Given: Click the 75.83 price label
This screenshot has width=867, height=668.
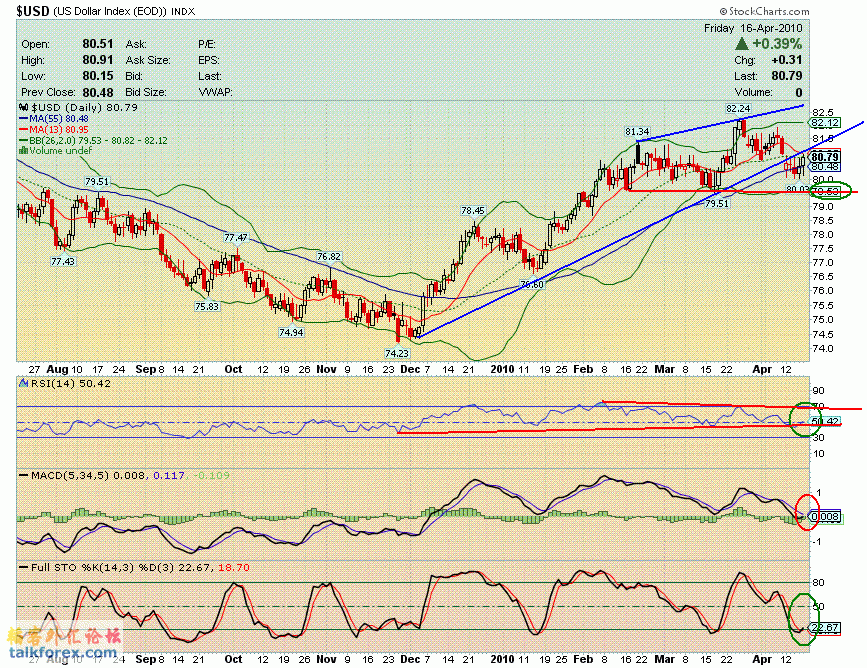Looking at the screenshot, I should click(207, 306).
